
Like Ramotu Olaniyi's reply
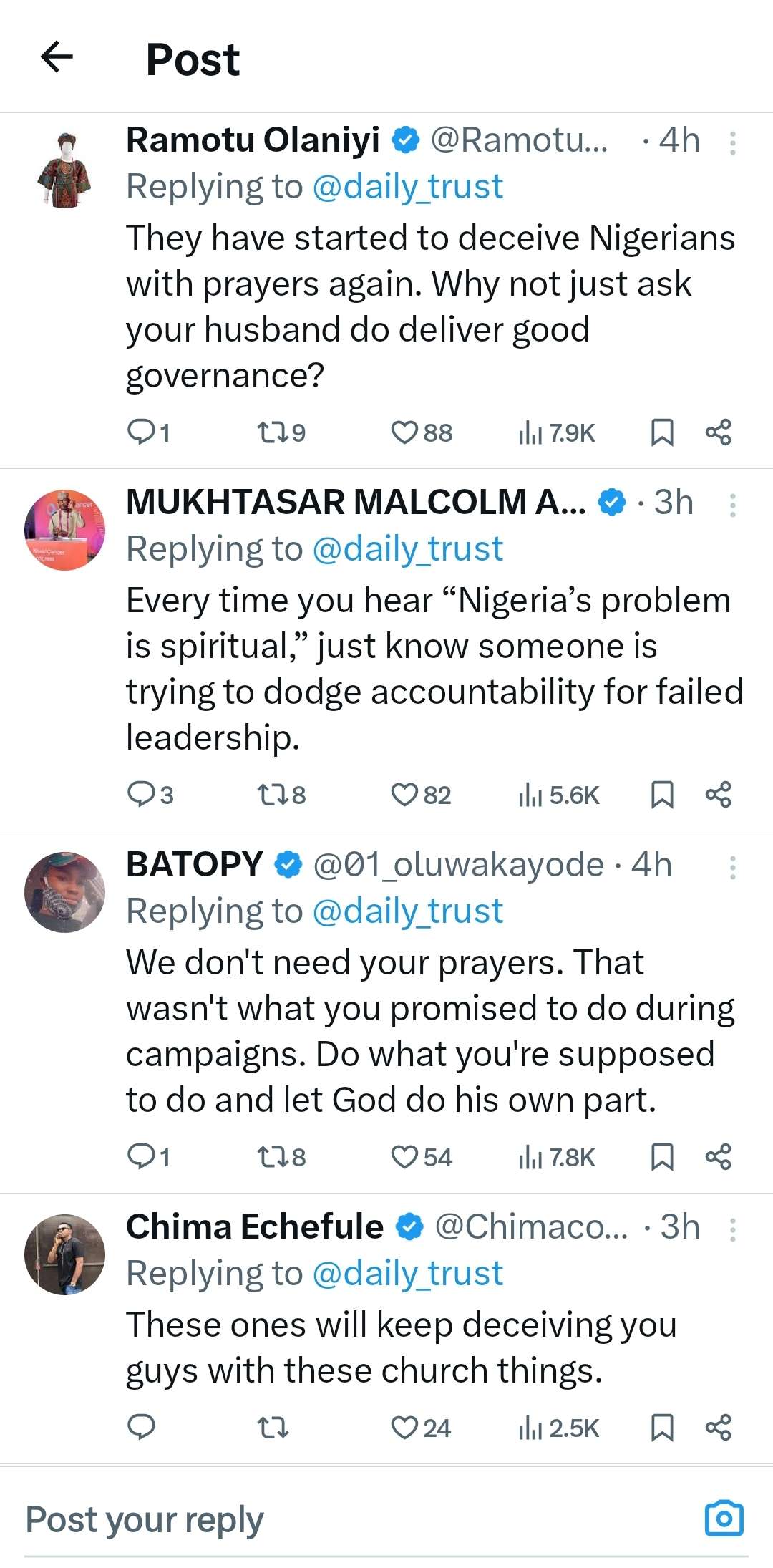pyautogui.click(x=404, y=432)
